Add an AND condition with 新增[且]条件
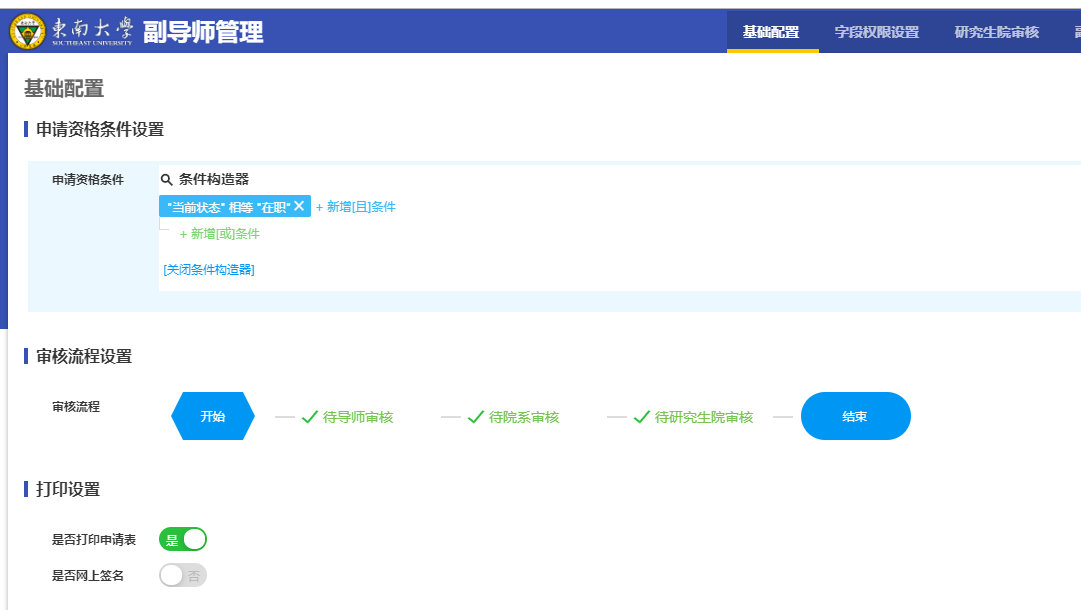The width and height of the screenshot is (1081, 610). point(356,207)
